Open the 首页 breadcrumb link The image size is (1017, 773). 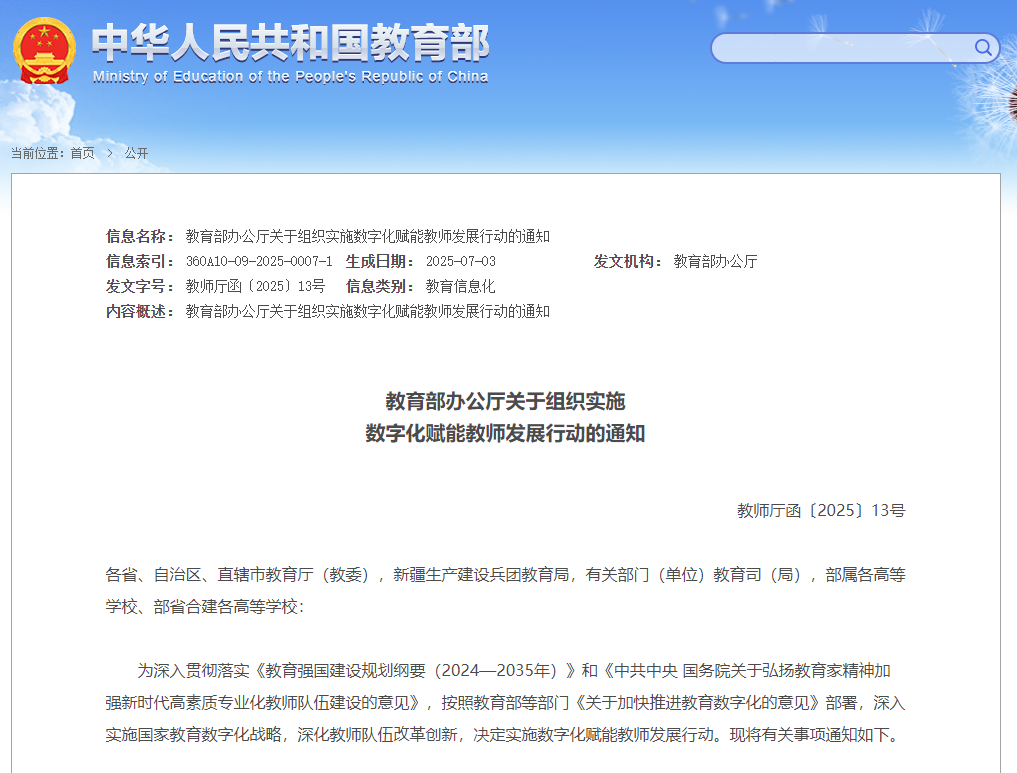(82, 153)
